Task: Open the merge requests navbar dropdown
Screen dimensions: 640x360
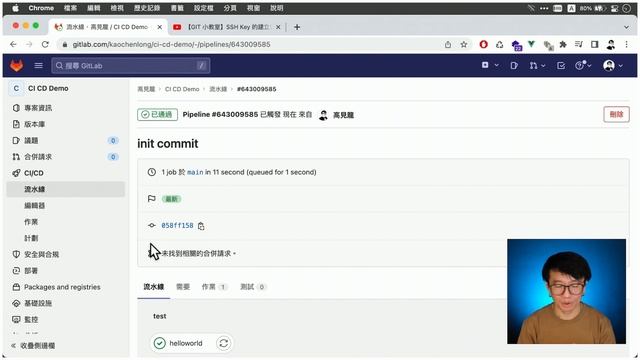Action: tap(537, 65)
